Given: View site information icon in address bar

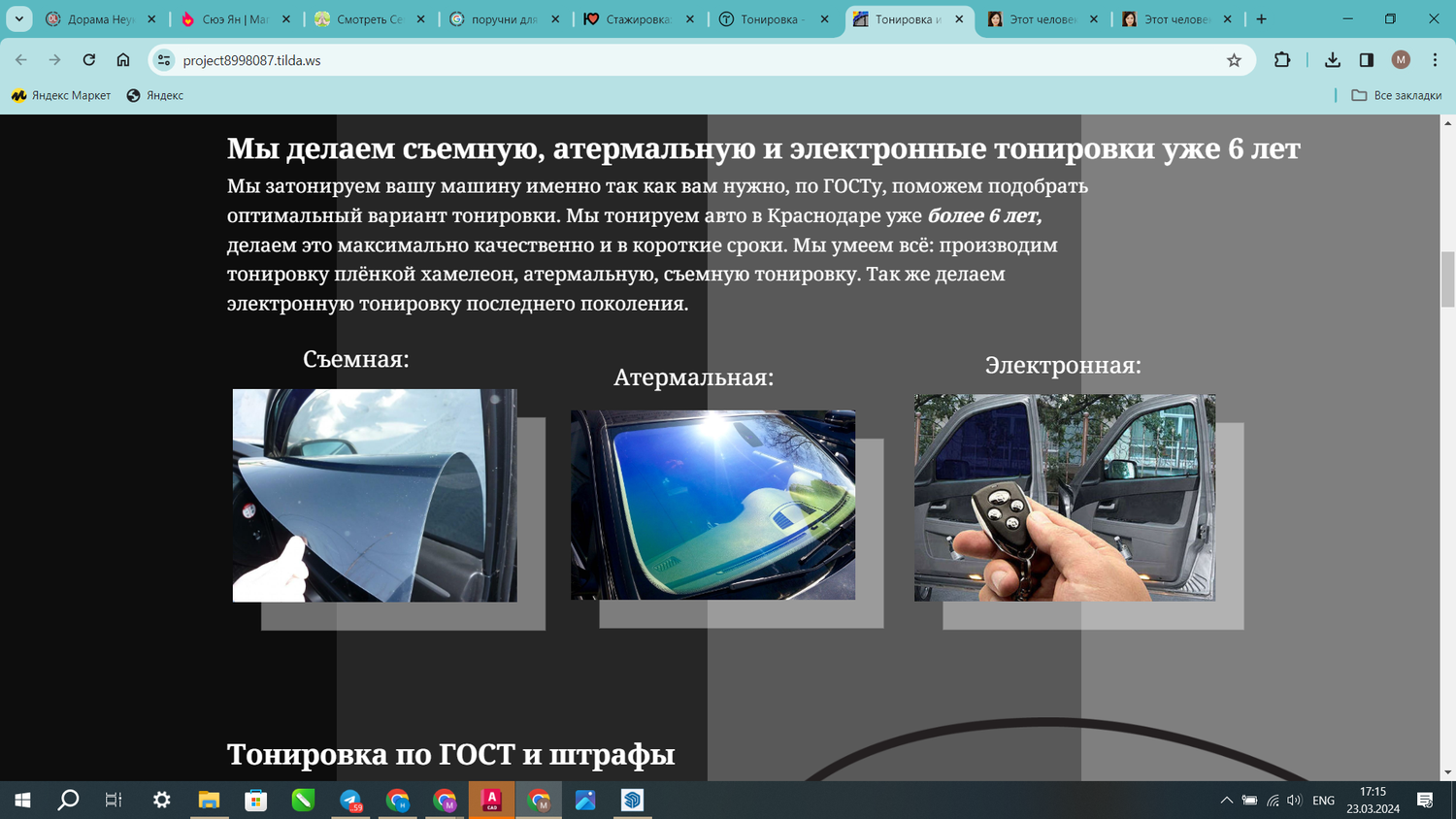Looking at the screenshot, I should (x=164, y=60).
